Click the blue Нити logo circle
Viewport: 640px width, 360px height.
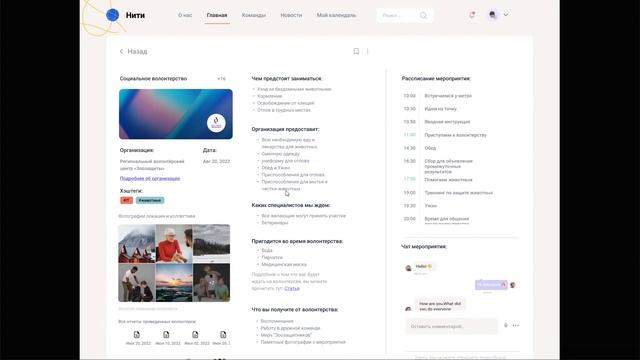point(112,15)
